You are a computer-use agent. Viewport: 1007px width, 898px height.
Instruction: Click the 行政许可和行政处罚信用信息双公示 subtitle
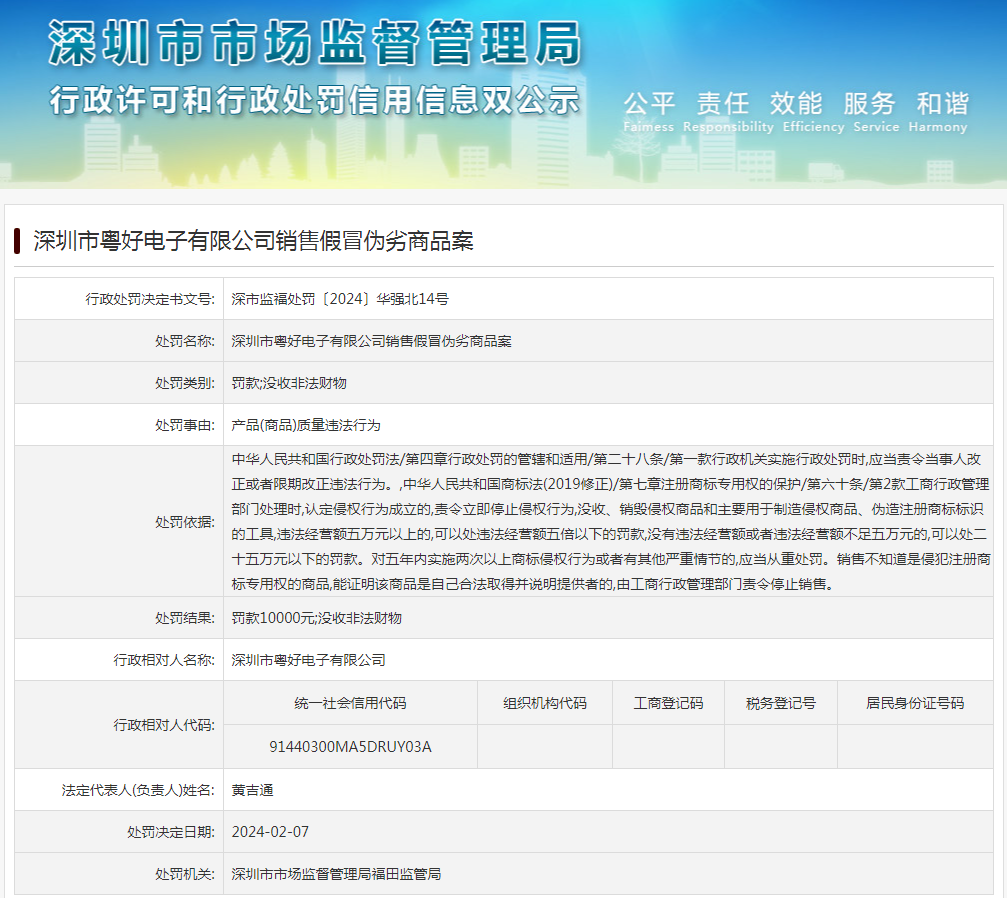pyautogui.click(x=314, y=101)
